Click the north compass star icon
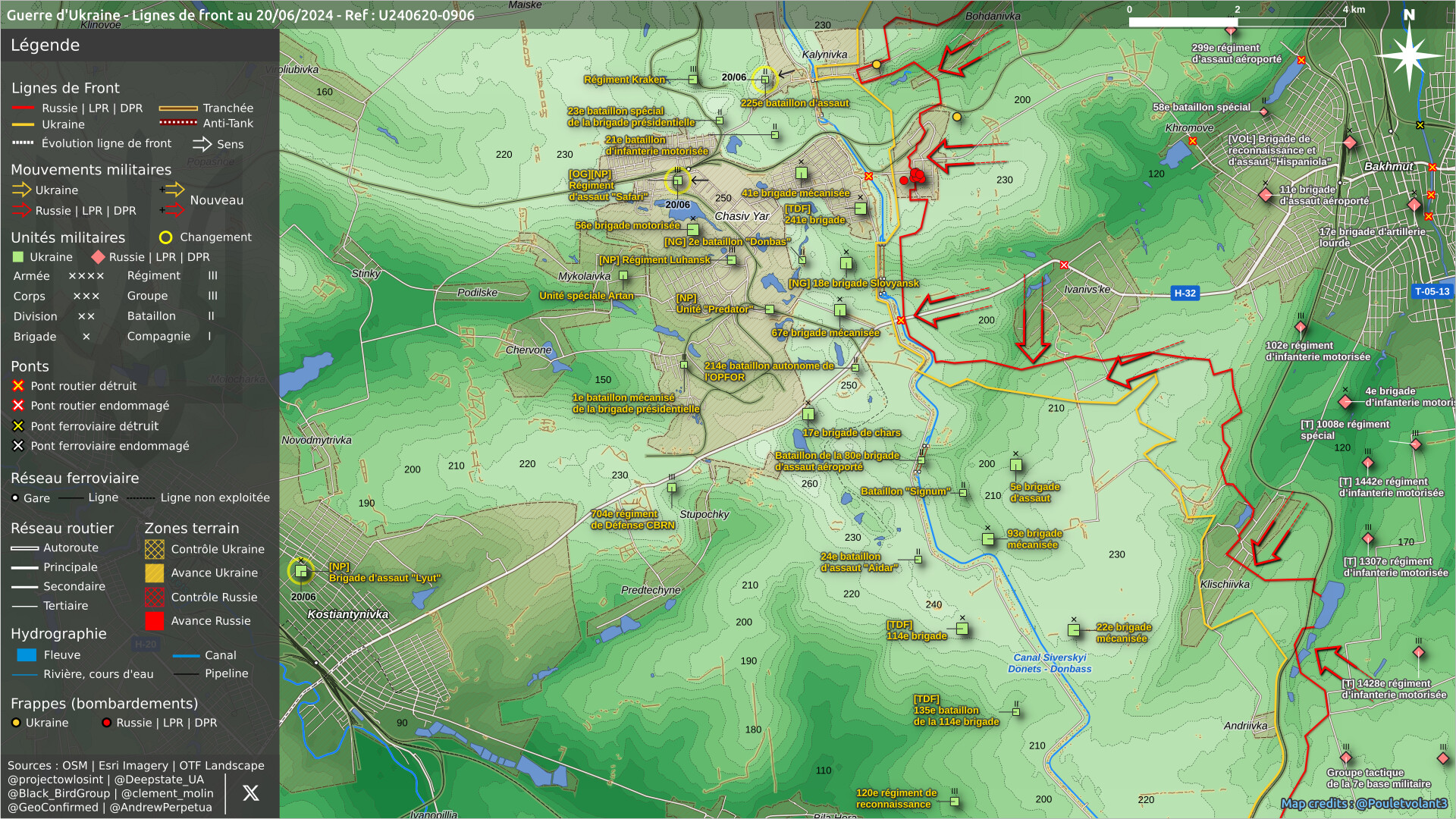The width and height of the screenshot is (1456, 819). 1408,55
